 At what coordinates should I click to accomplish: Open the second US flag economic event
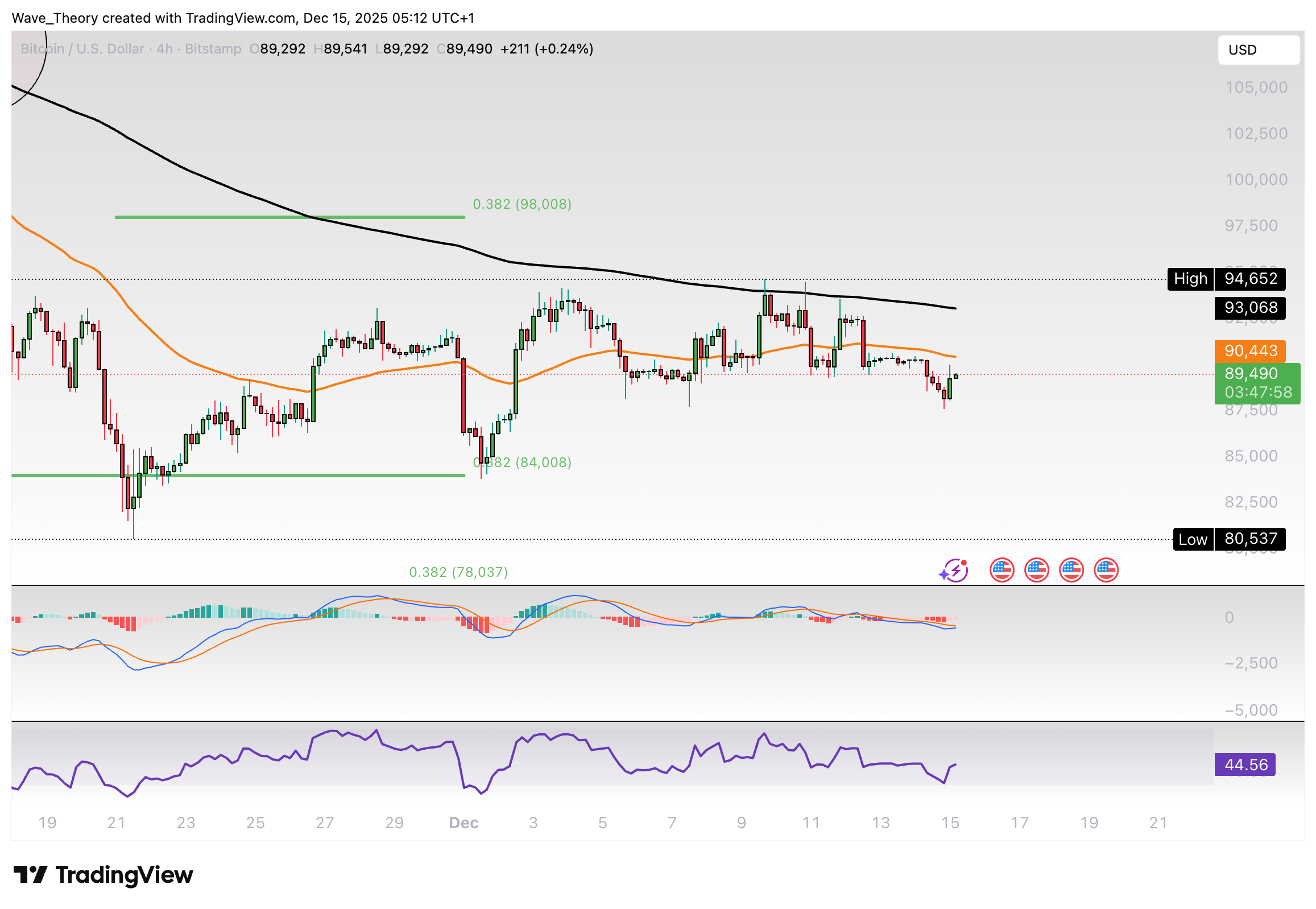[1036, 570]
